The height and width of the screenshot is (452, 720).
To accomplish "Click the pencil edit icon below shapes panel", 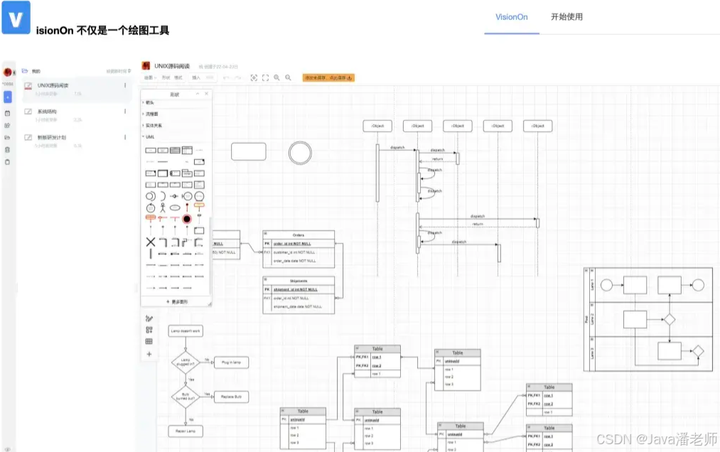I will click(x=149, y=318).
